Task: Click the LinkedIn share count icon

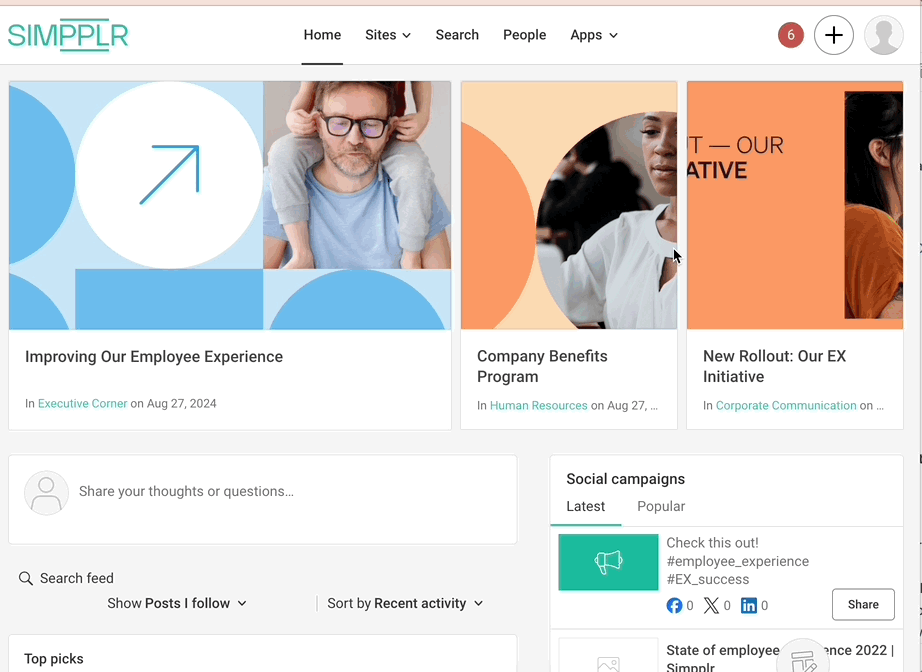Action: click(749, 605)
